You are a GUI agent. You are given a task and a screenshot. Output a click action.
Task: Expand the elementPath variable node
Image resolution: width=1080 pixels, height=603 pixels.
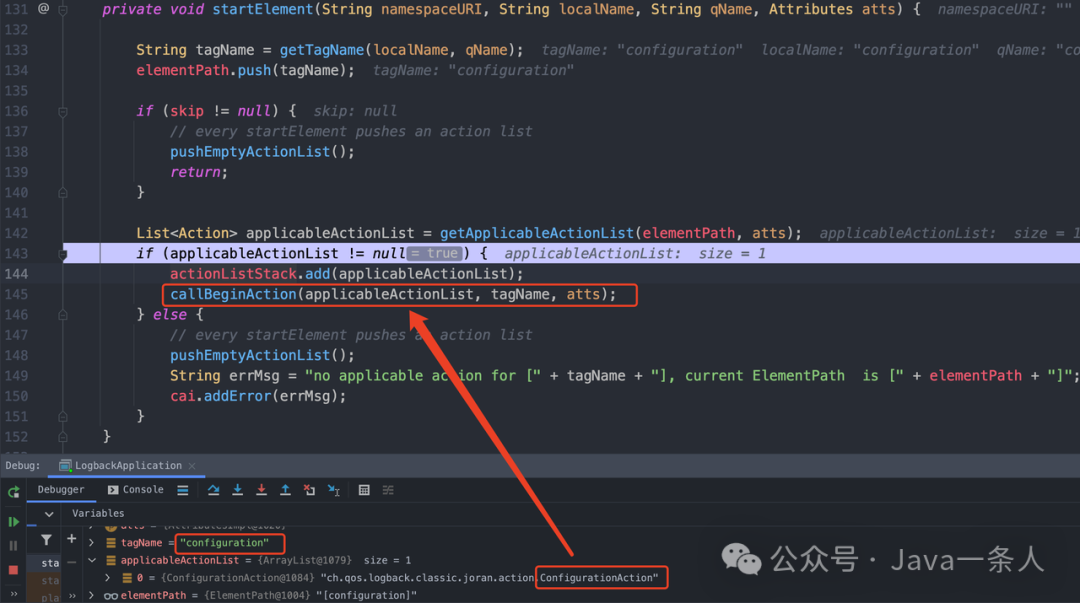[91, 595]
